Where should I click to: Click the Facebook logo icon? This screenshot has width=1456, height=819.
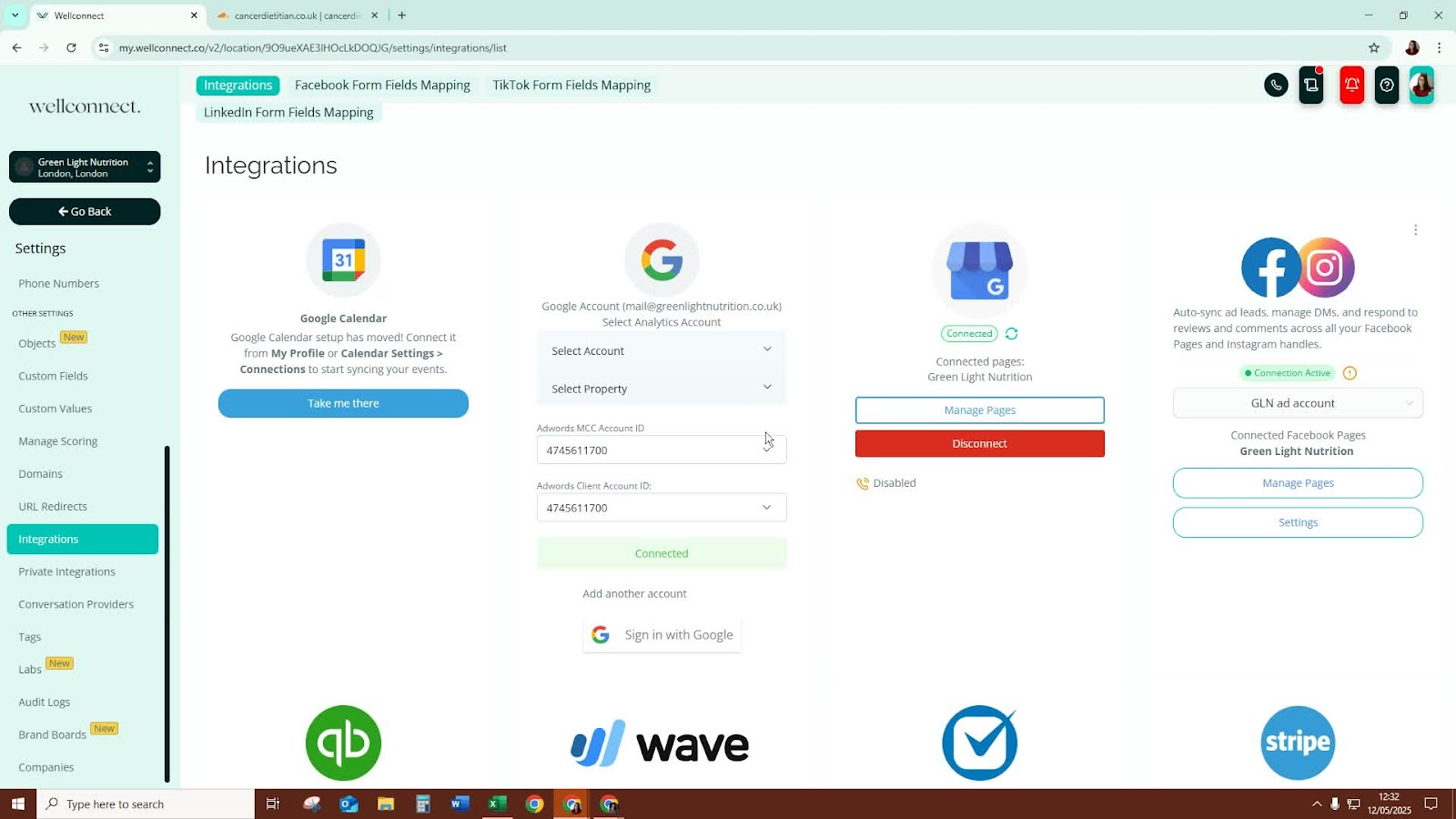coord(1271,268)
